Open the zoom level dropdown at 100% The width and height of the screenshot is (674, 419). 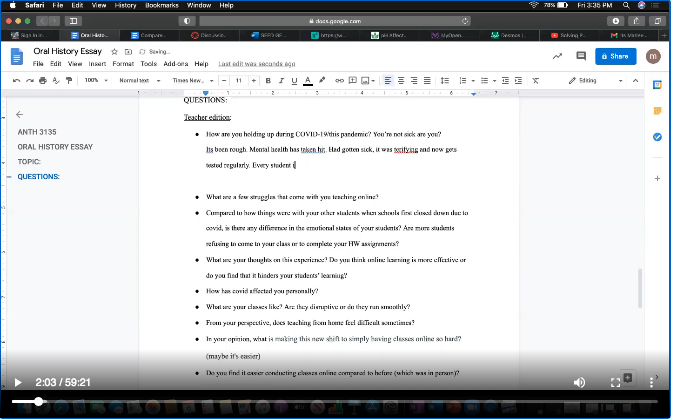click(95, 80)
